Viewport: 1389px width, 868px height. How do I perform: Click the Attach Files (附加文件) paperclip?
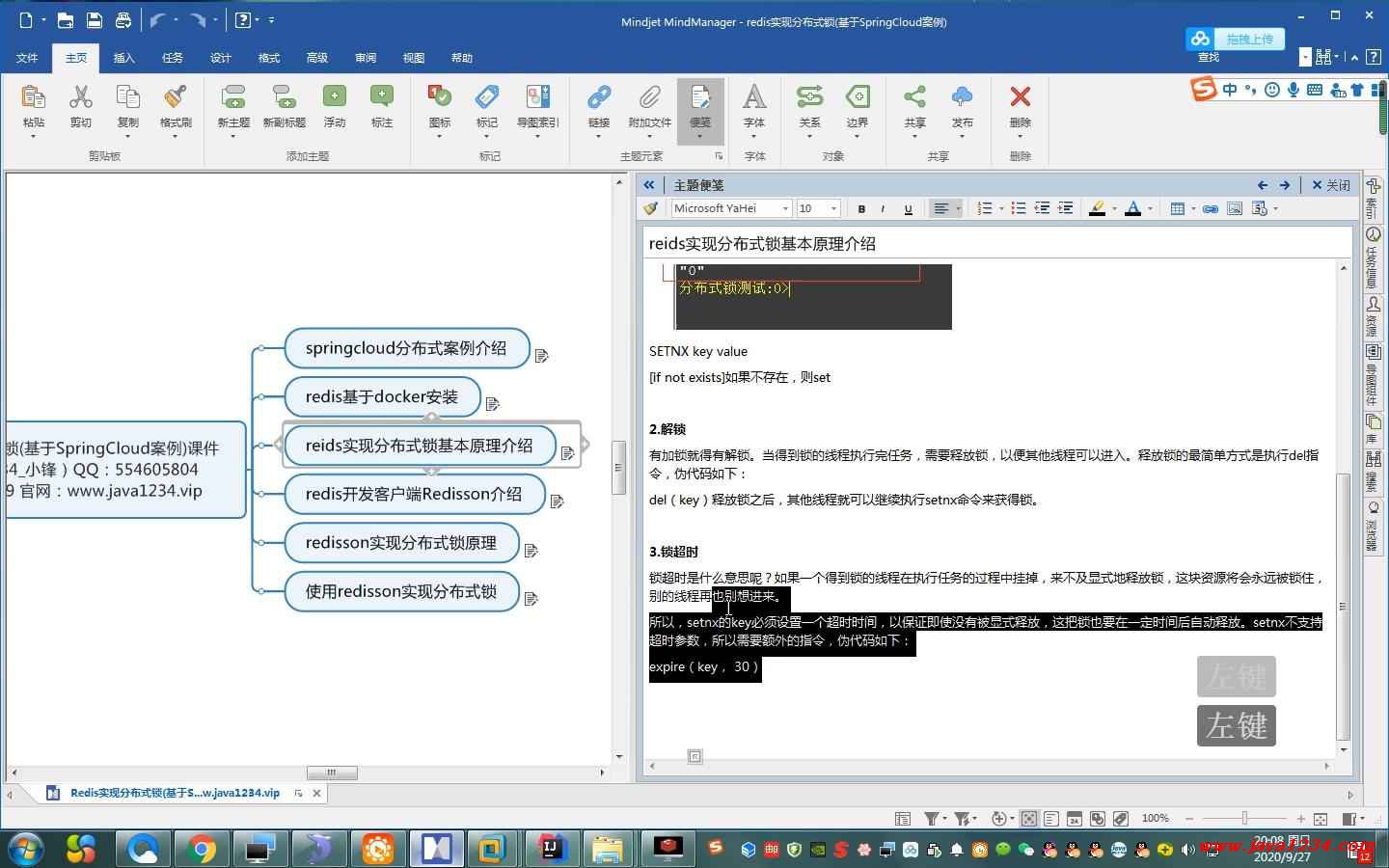[x=649, y=97]
